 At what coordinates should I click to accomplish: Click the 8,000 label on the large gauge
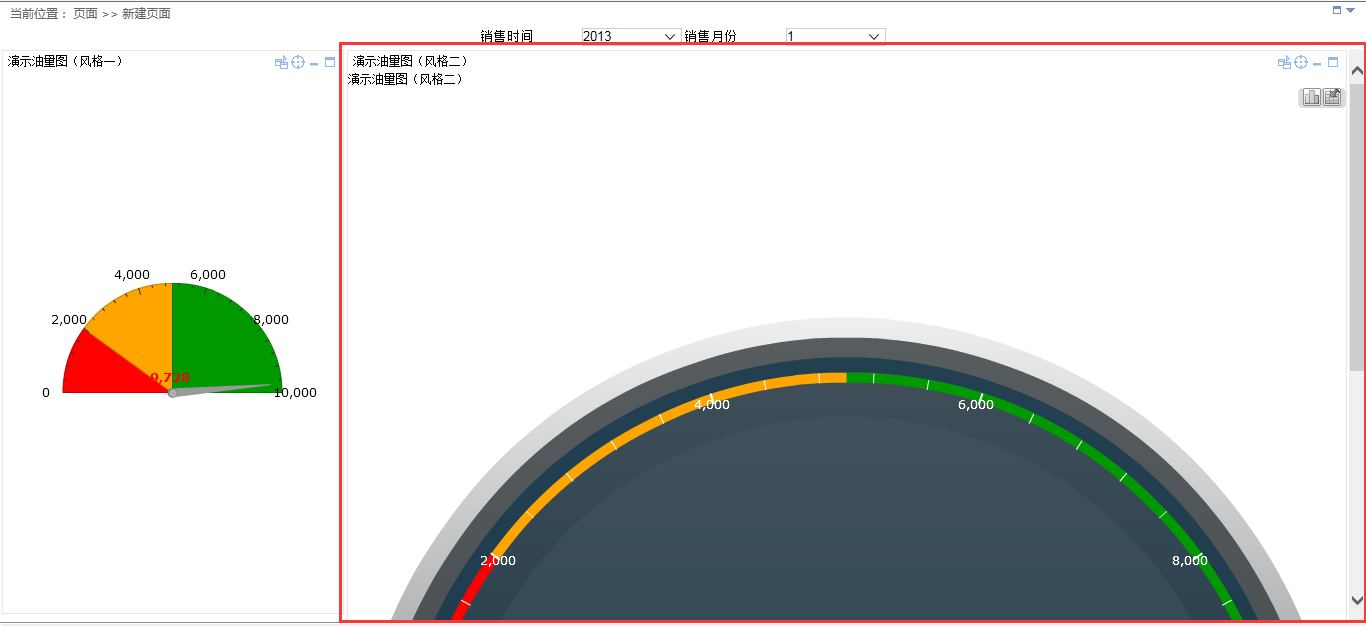(1190, 561)
